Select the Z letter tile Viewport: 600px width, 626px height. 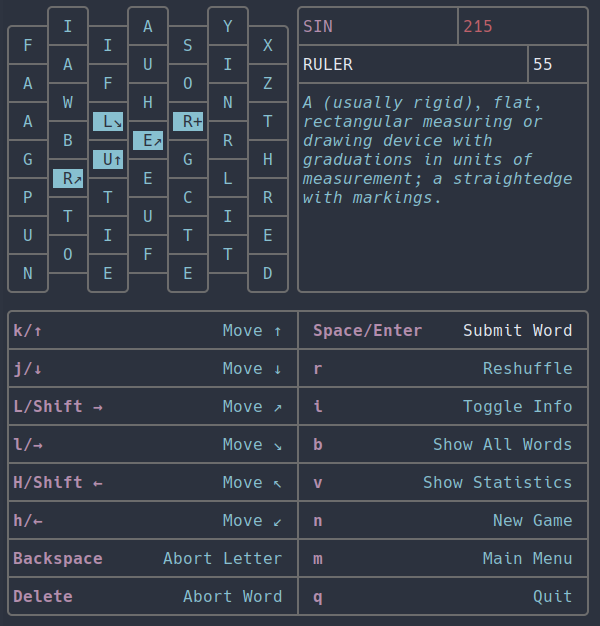pyautogui.click(x=268, y=83)
